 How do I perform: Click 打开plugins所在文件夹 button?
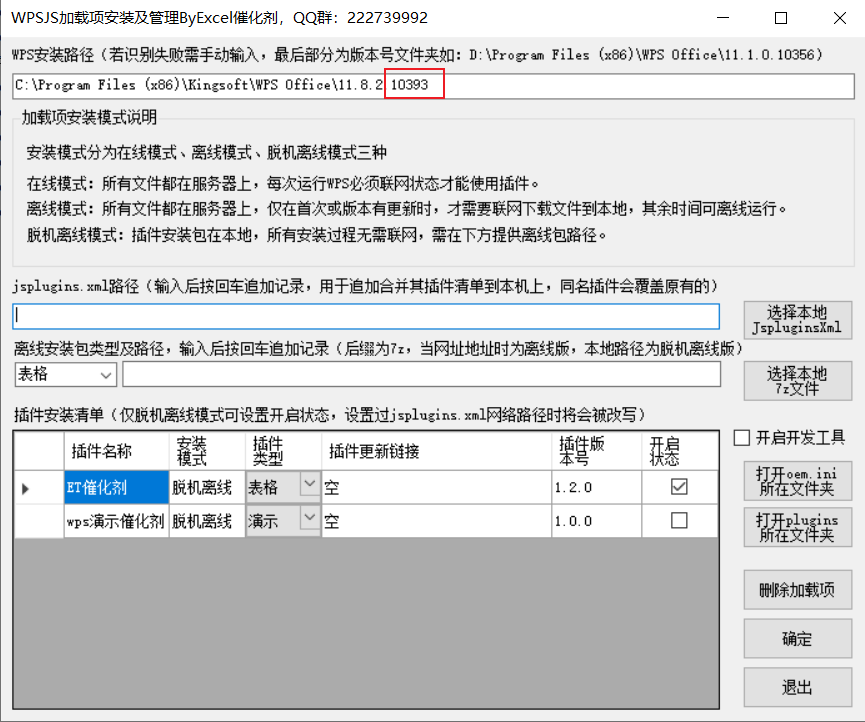[797, 527]
